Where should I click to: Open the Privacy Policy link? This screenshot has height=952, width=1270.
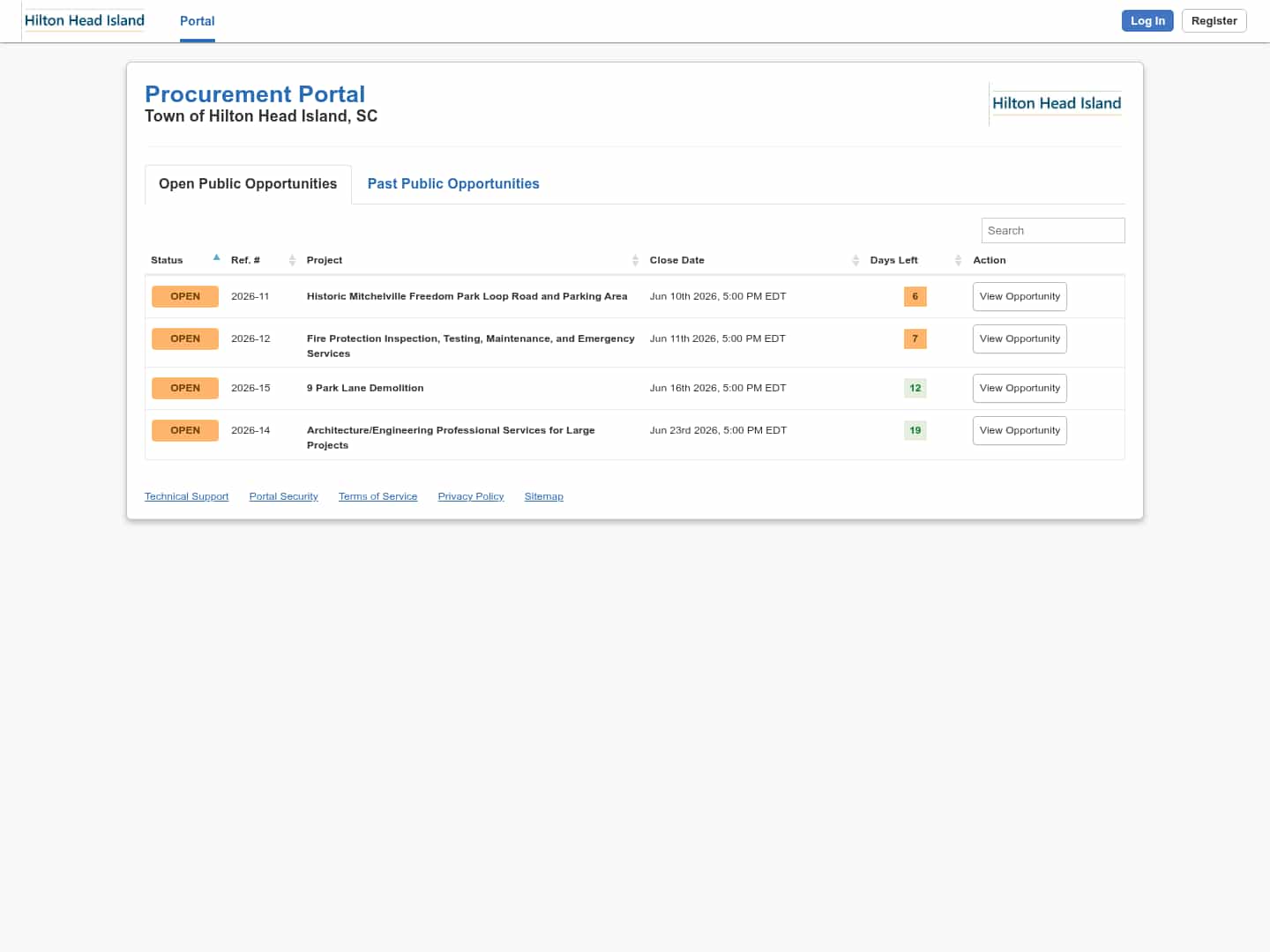tap(471, 496)
